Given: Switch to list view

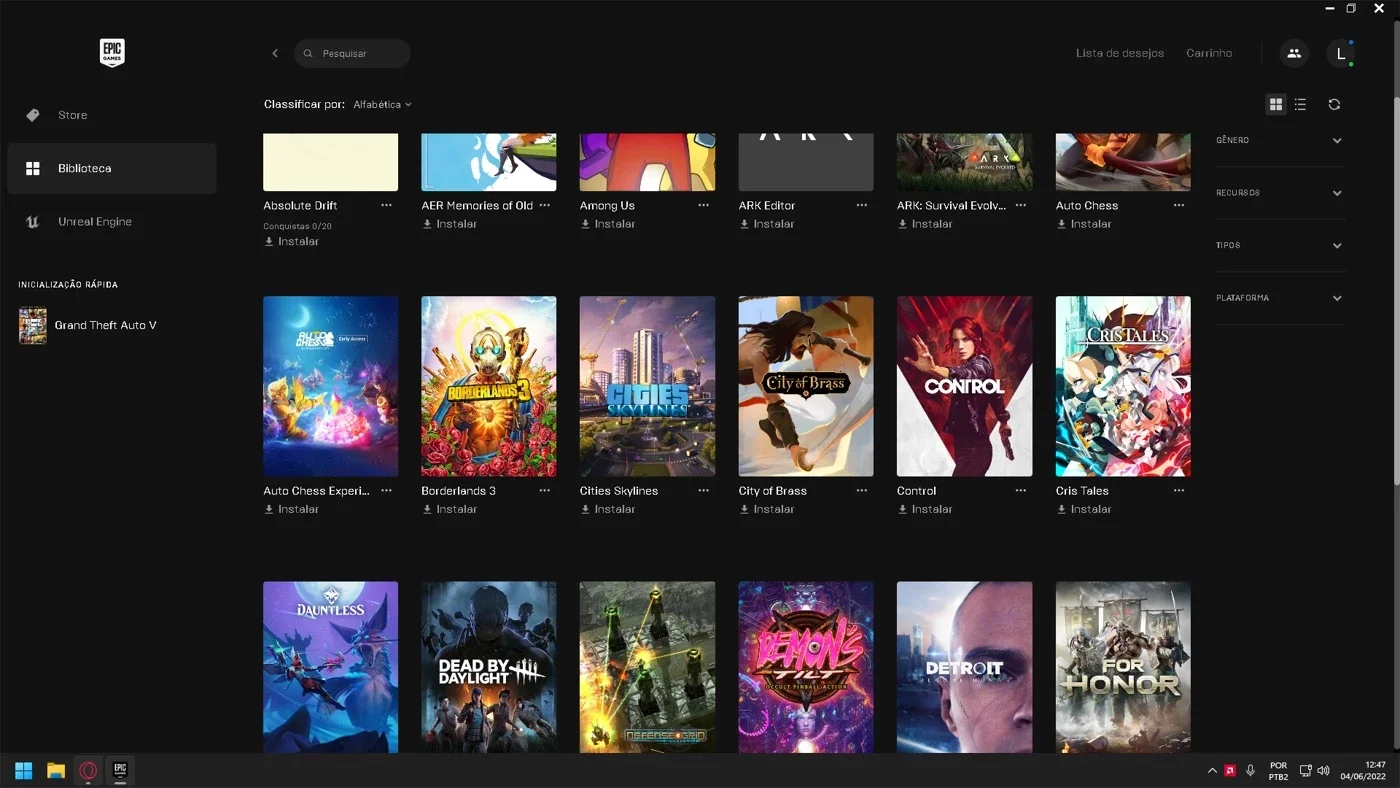Looking at the screenshot, I should pyautogui.click(x=1300, y=104).
